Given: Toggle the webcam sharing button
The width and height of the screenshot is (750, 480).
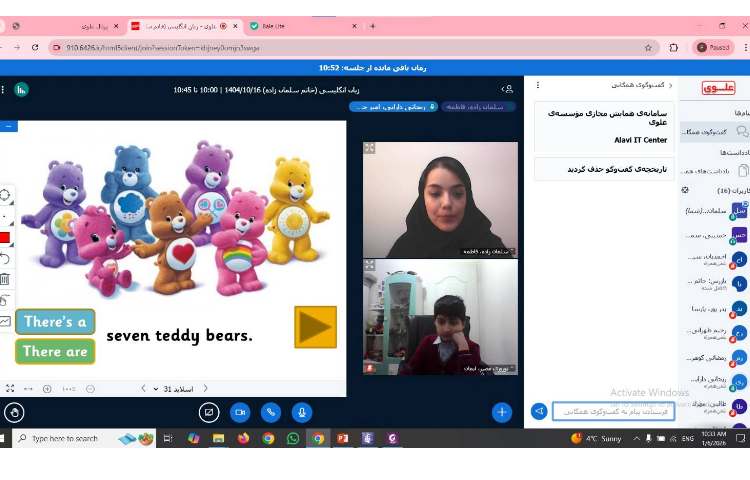Looking at the screenshot, I should [x=240, y=411].
